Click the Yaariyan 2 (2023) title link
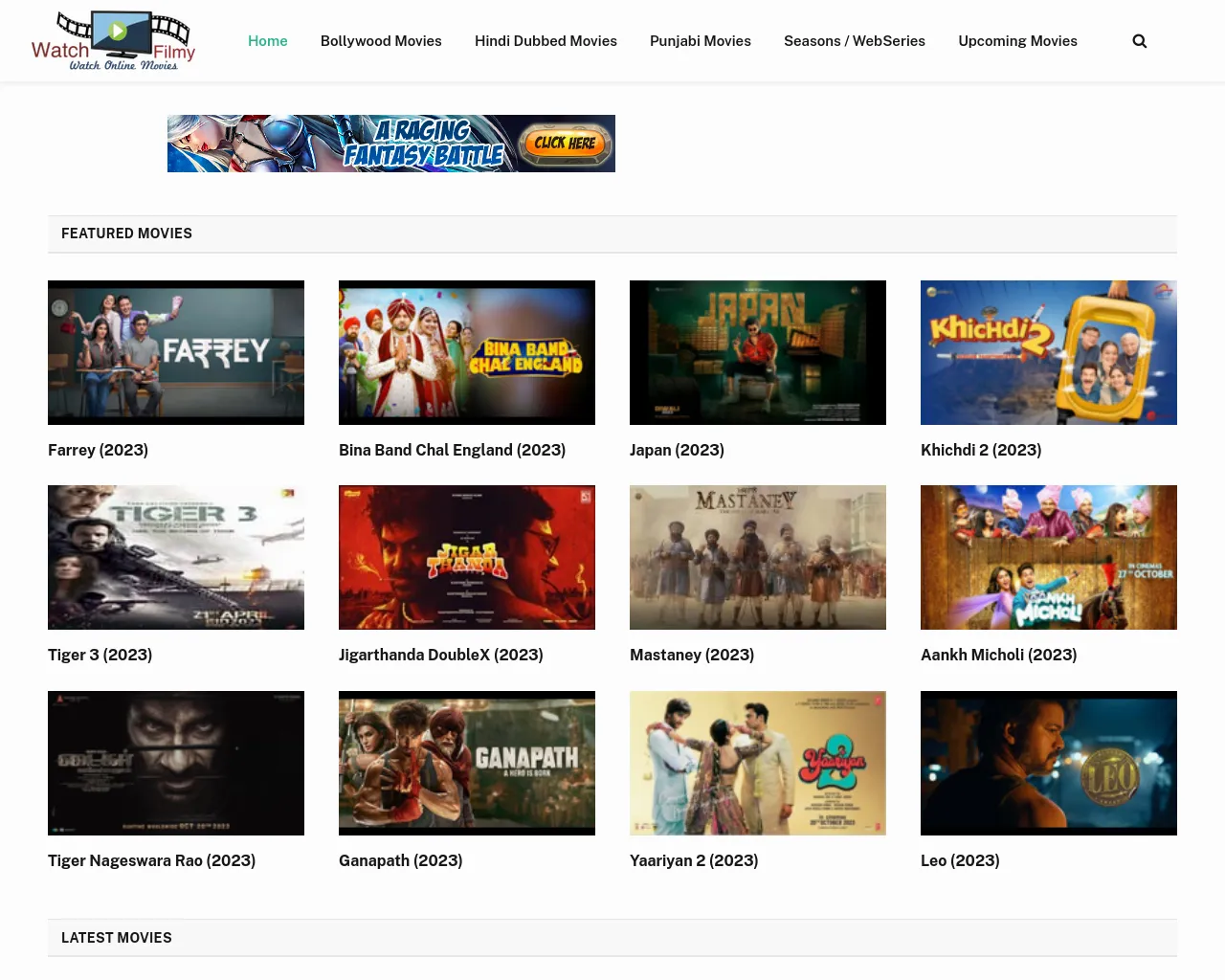The image size is (1225, 980). coord(694,860)
